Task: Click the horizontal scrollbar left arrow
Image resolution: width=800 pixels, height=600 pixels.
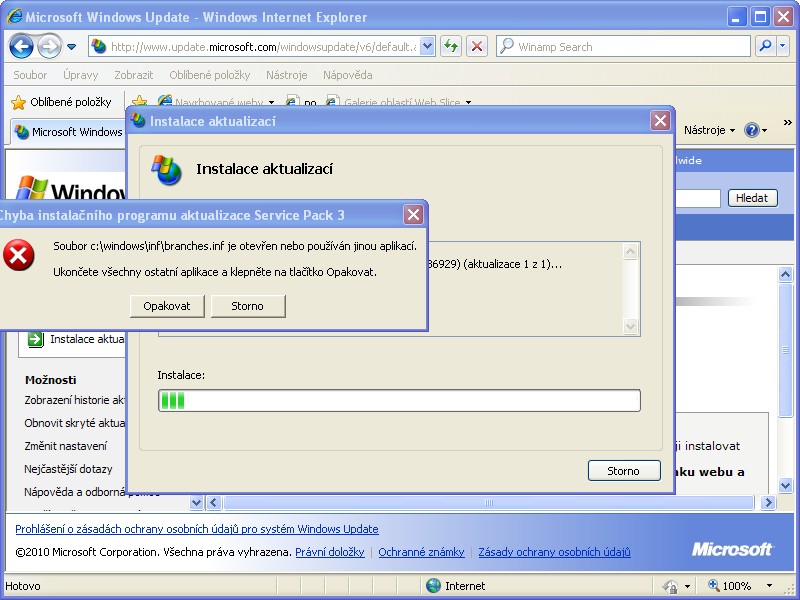Action: (213, 503)
